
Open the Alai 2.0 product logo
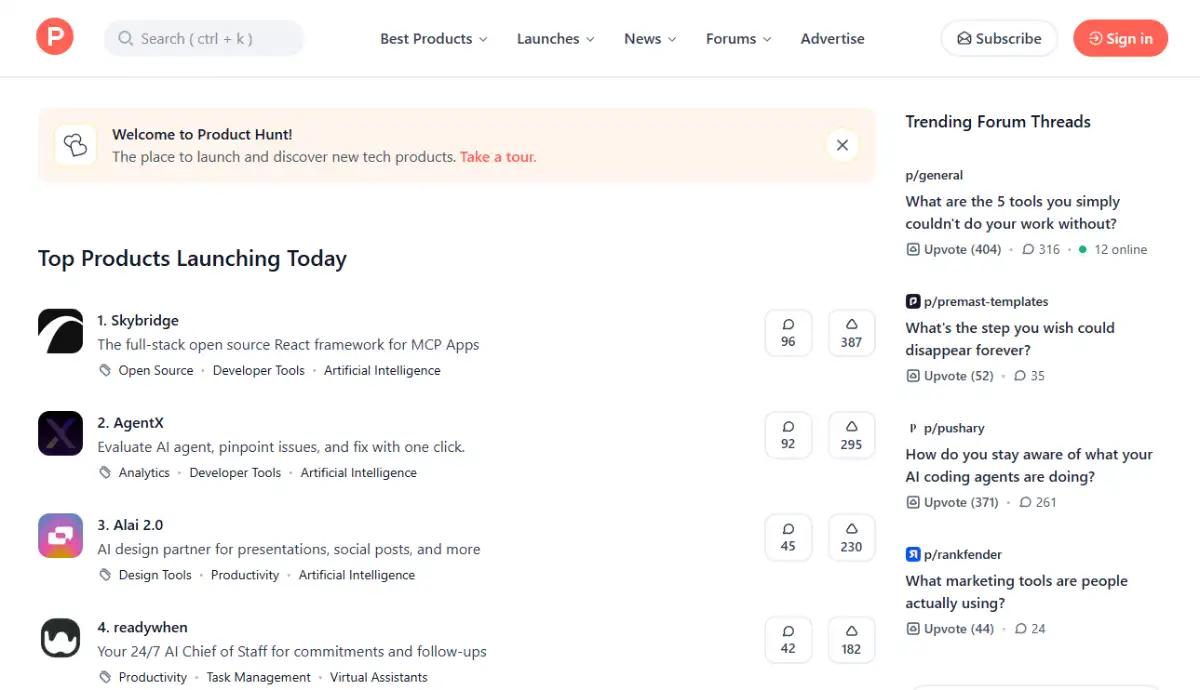click(x=60, y=535)
